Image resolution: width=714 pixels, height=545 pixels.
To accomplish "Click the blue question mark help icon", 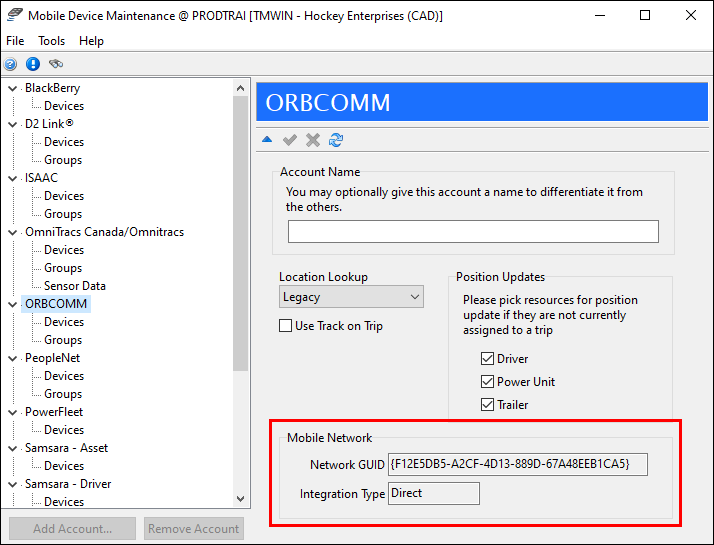I will tap(10, 64).
